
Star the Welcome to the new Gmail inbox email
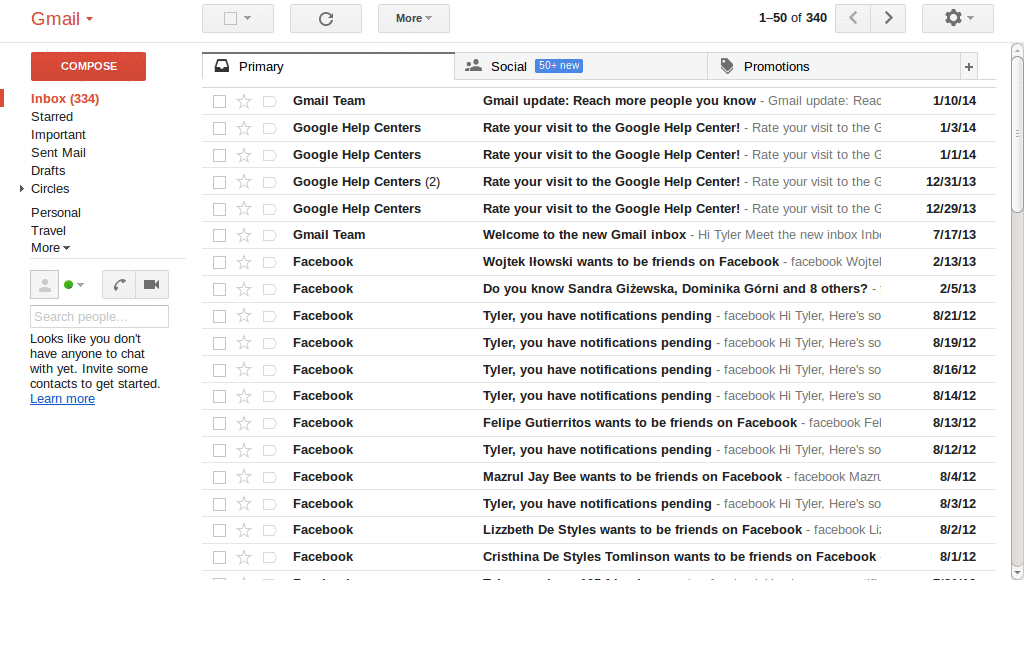[244, 235]
